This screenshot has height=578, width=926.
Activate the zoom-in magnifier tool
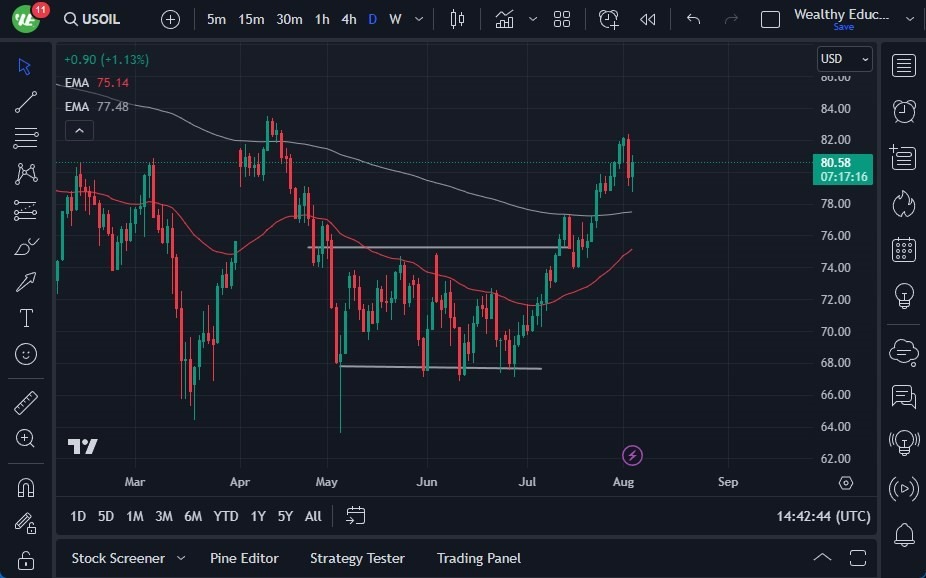[x=25, y=438]
